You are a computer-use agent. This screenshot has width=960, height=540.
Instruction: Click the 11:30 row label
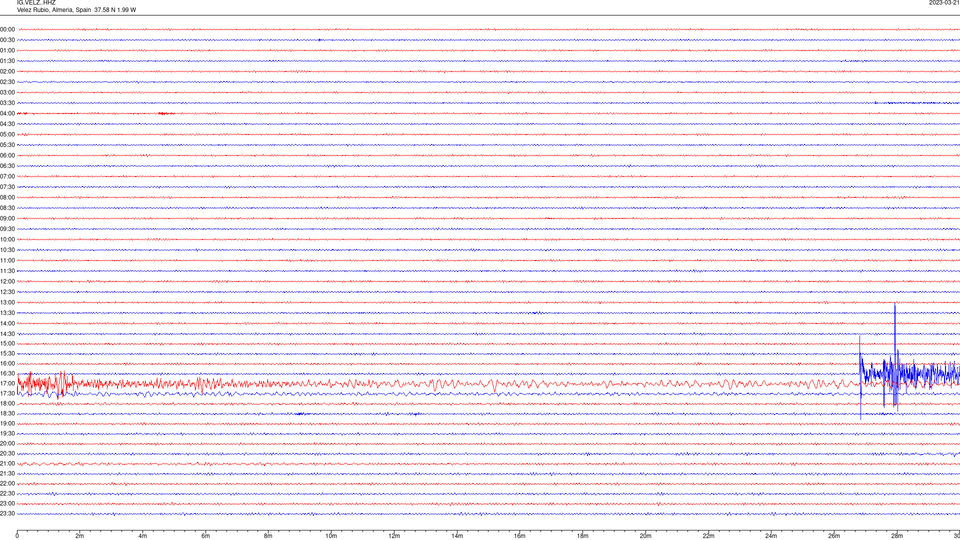(x=7, y=271)
